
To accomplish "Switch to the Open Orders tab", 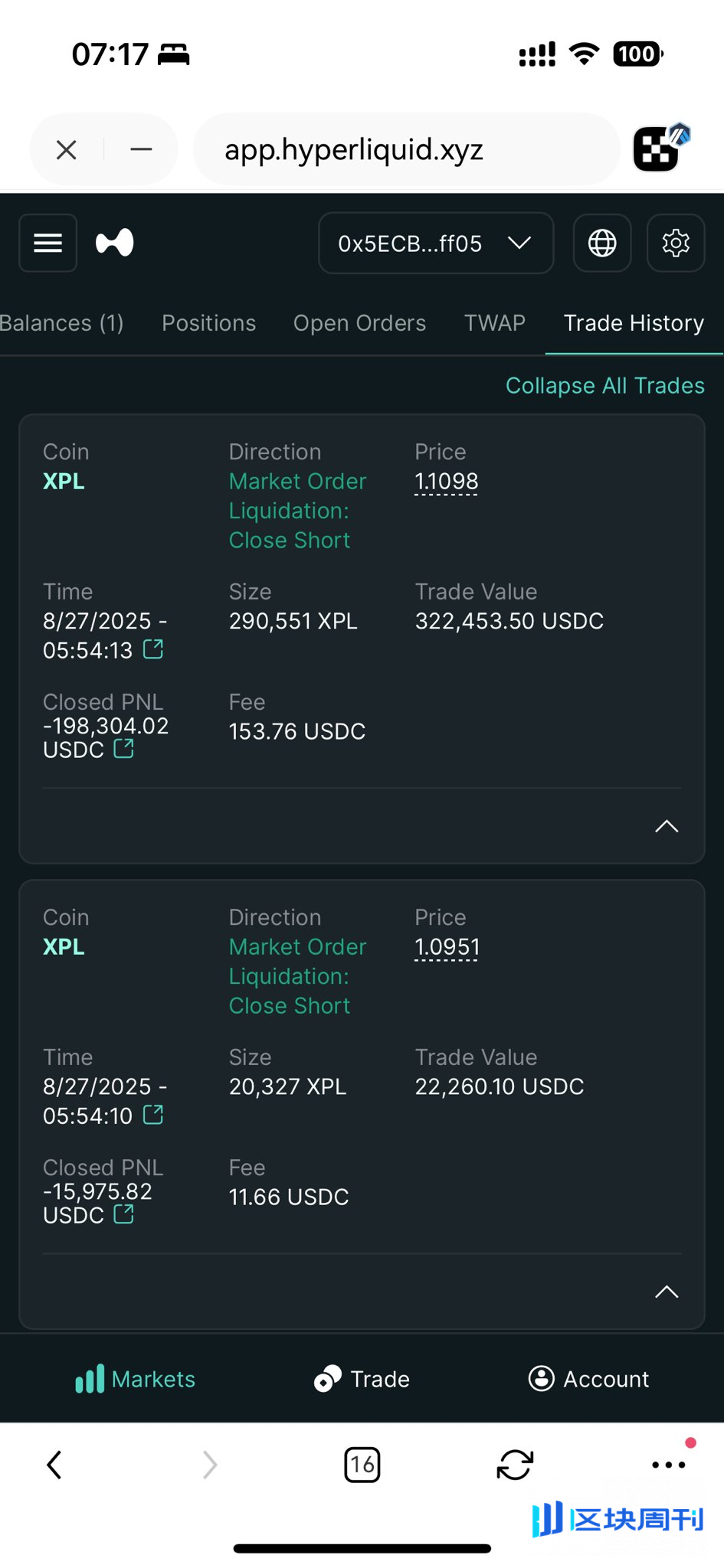I will point(359,323).
